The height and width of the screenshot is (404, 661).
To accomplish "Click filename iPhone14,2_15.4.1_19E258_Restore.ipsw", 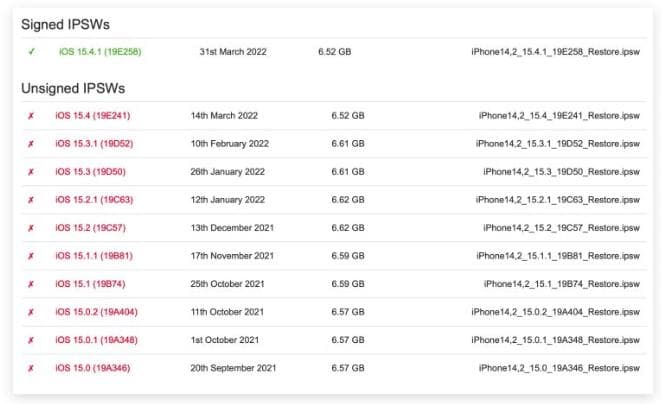I will point(556,52).
